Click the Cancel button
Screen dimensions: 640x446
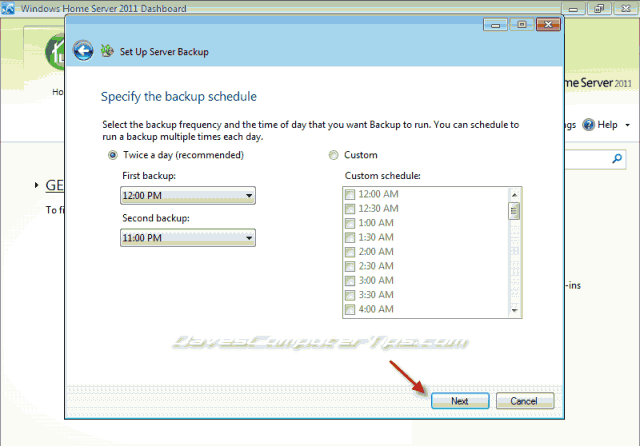(525, 401)
